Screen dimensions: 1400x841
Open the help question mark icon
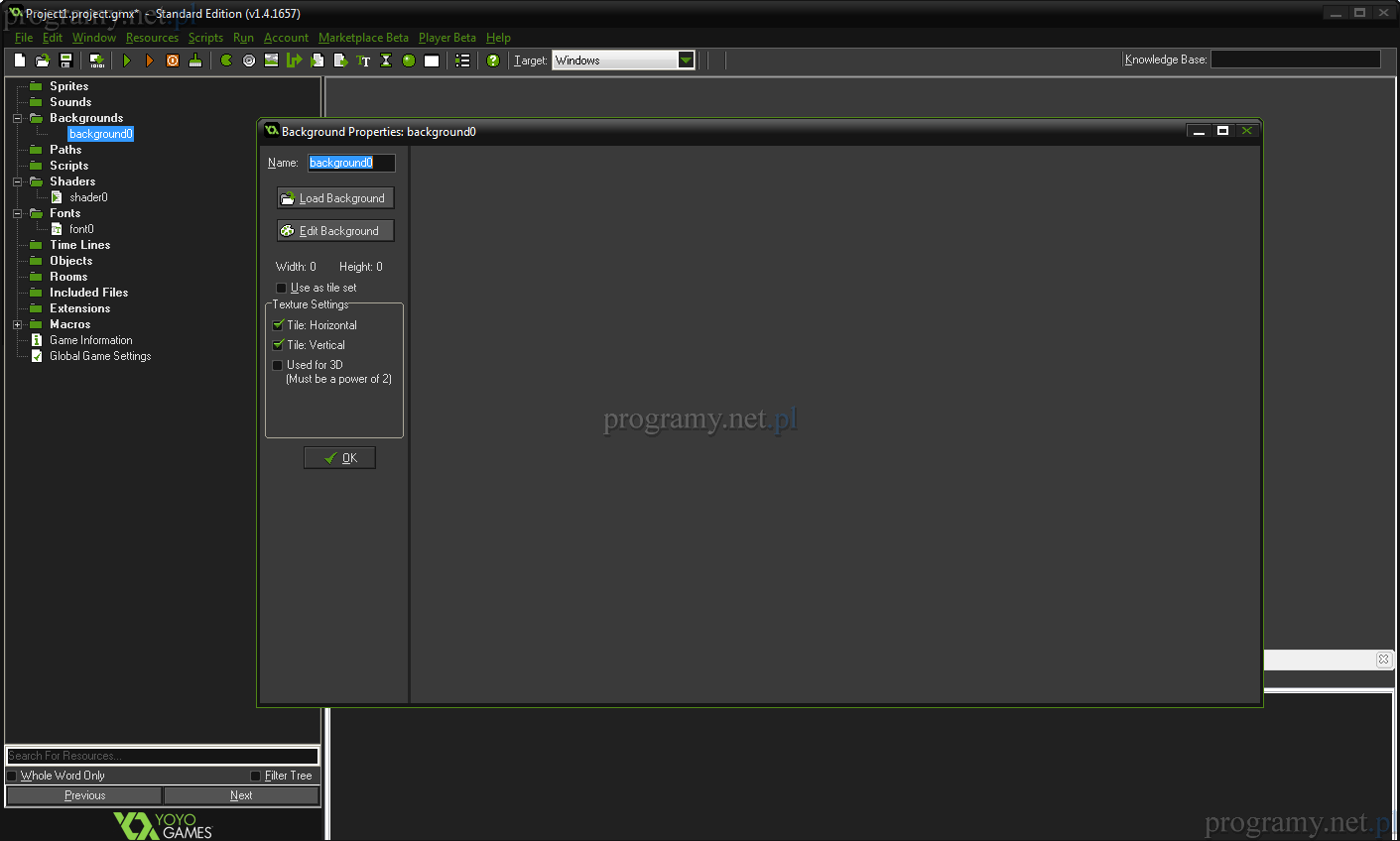(x=493, y=60)
